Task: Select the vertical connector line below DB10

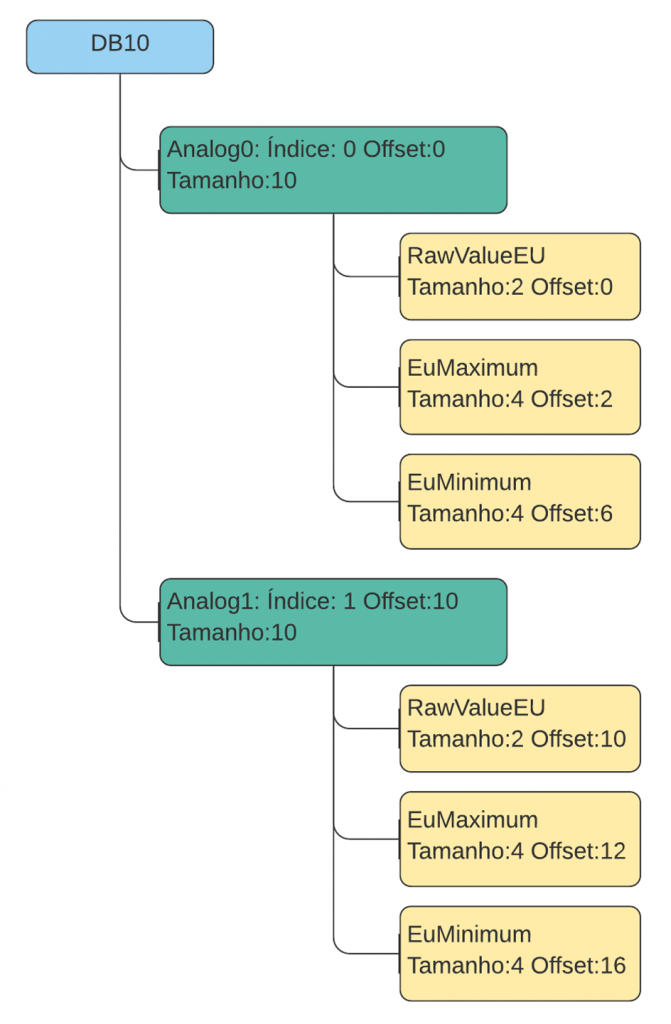Action: tap(120, 350)
